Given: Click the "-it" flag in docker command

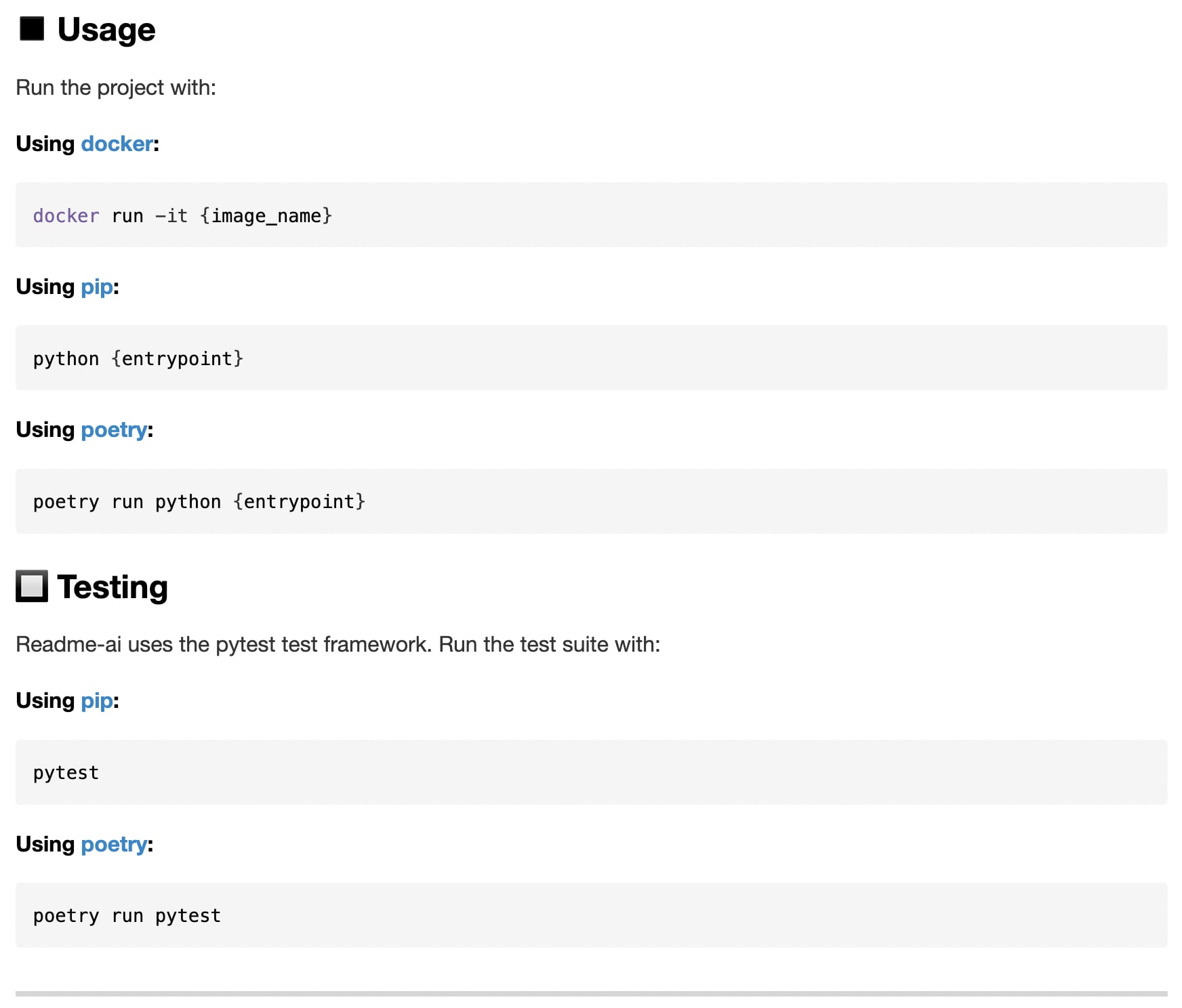Looking at the screenshot, I should pyautogui.click(x=171, y=216).
